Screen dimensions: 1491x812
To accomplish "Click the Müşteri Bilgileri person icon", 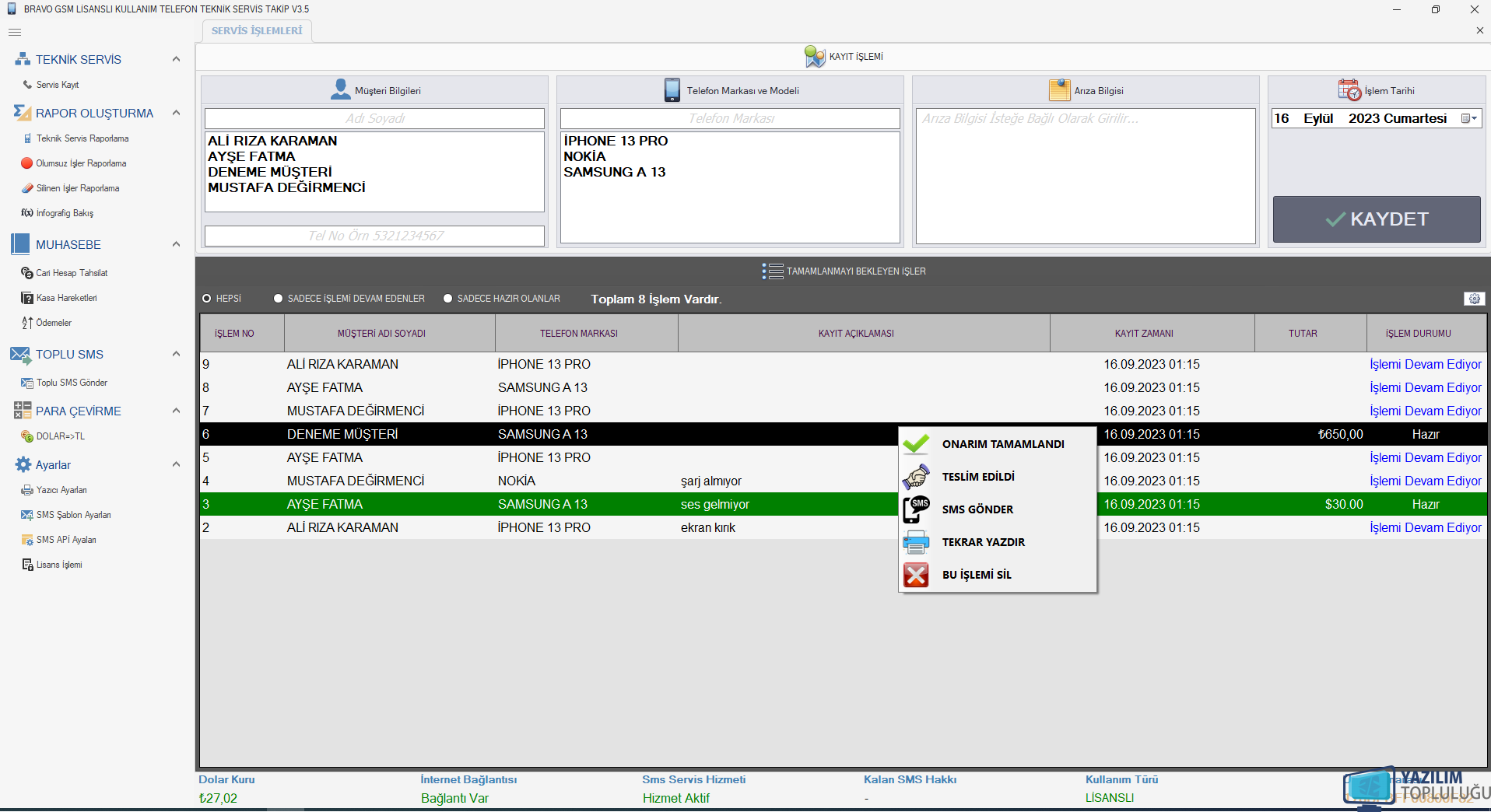I will tap(341, 89).
